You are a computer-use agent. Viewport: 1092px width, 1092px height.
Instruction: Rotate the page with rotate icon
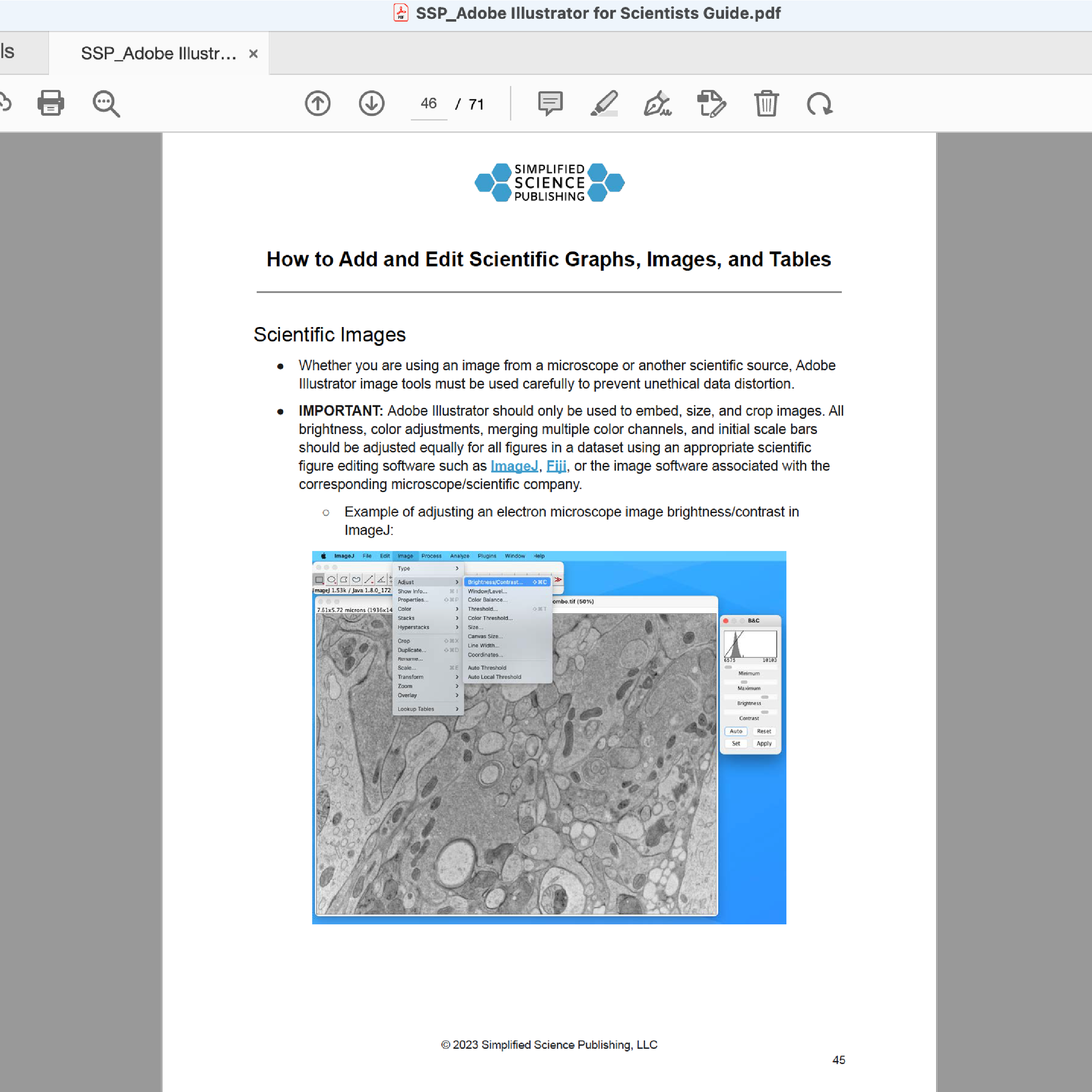point(820,104)
